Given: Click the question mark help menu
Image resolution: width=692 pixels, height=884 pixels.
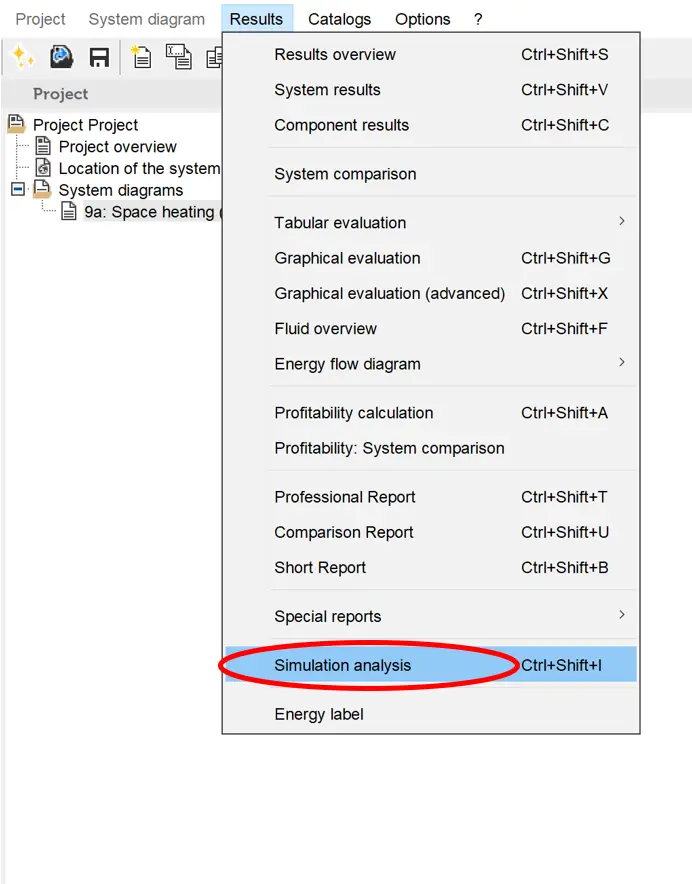Looking at the screenshot, I should [478, 19].
